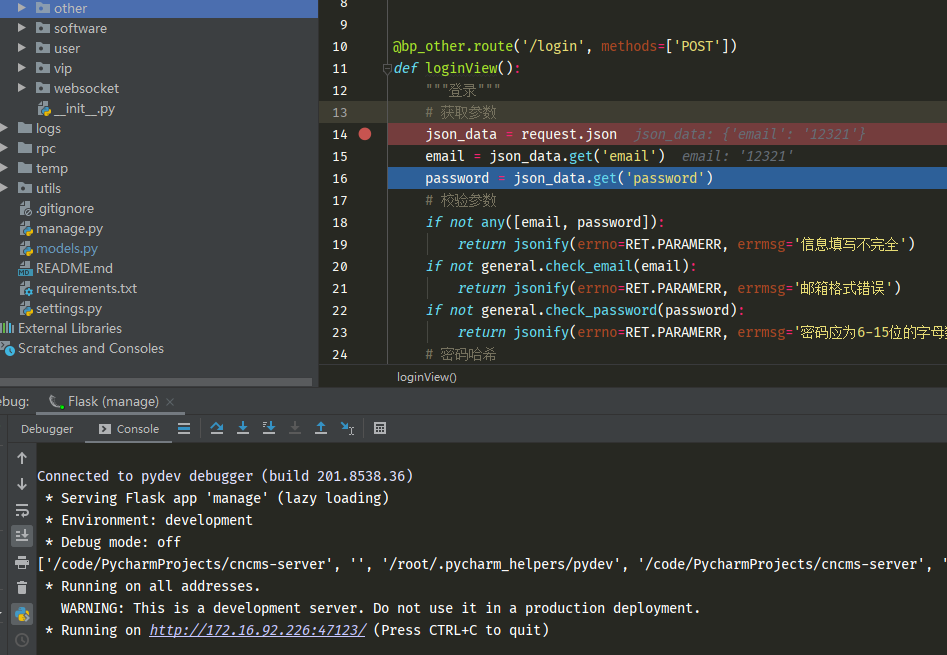Image resolution: width=947 pixels, height=655 pixels.
Task: Collapse loginView function fold marker
Action: pyautogui.click(x=387, y=69)
